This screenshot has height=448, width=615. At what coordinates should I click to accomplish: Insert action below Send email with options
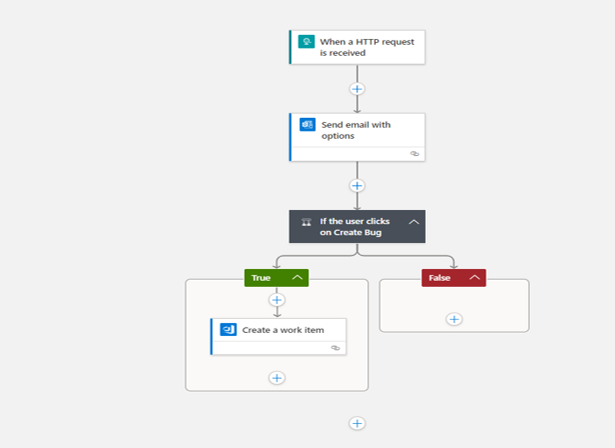point(357,186)
